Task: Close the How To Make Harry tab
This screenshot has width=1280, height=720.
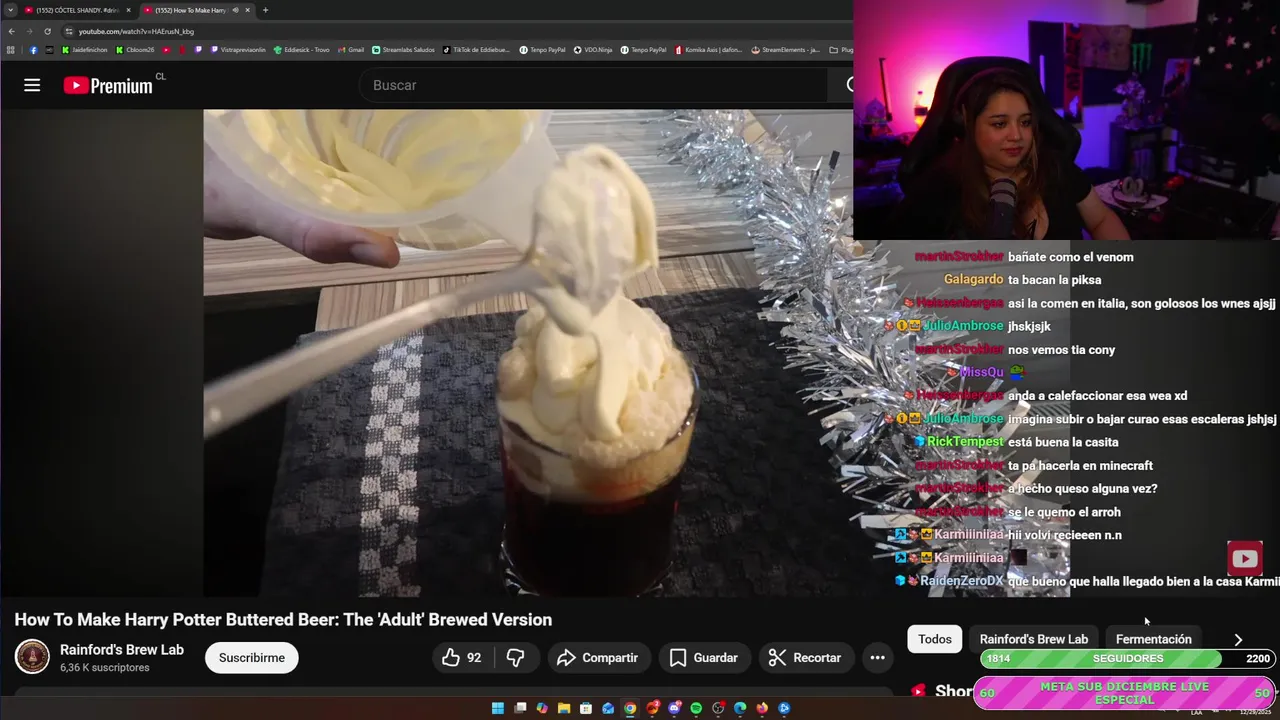Action: [x=247, y=10]
